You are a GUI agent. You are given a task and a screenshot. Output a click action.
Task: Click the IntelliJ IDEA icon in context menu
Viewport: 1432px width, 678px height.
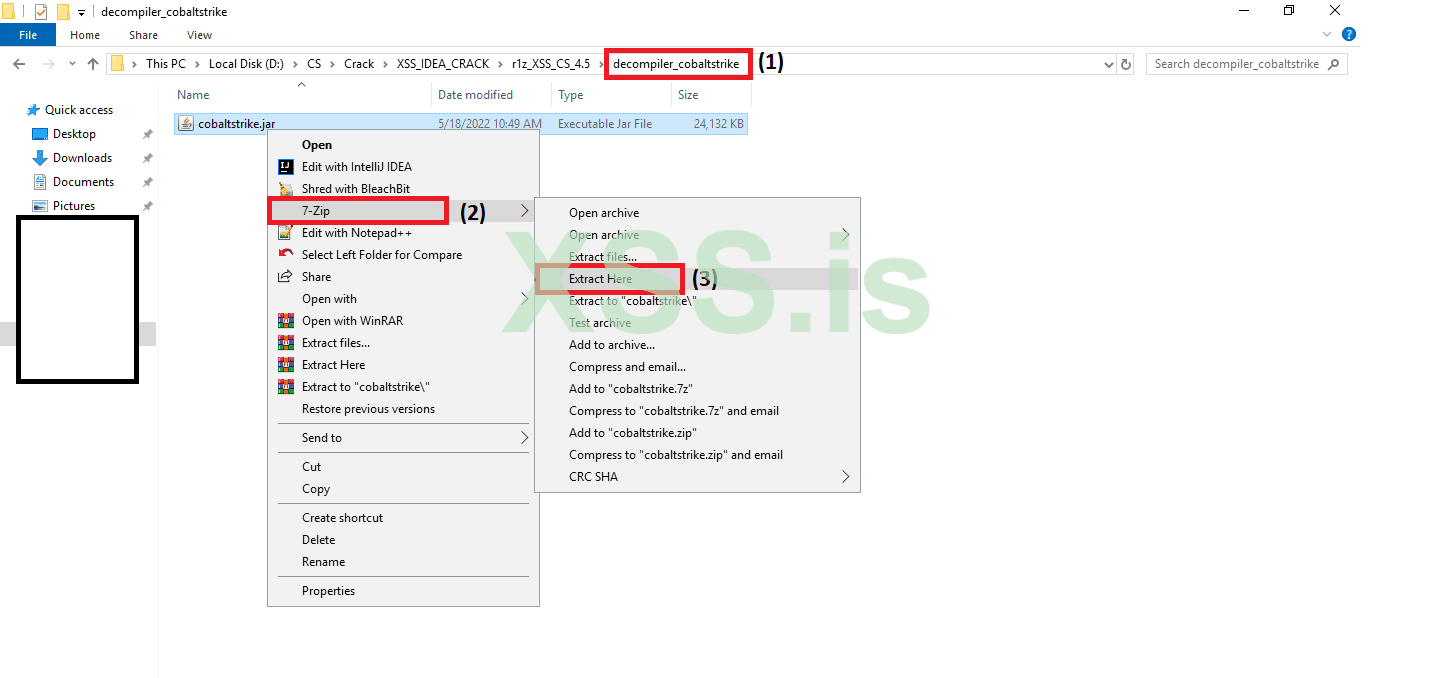[x=285, y=167]
